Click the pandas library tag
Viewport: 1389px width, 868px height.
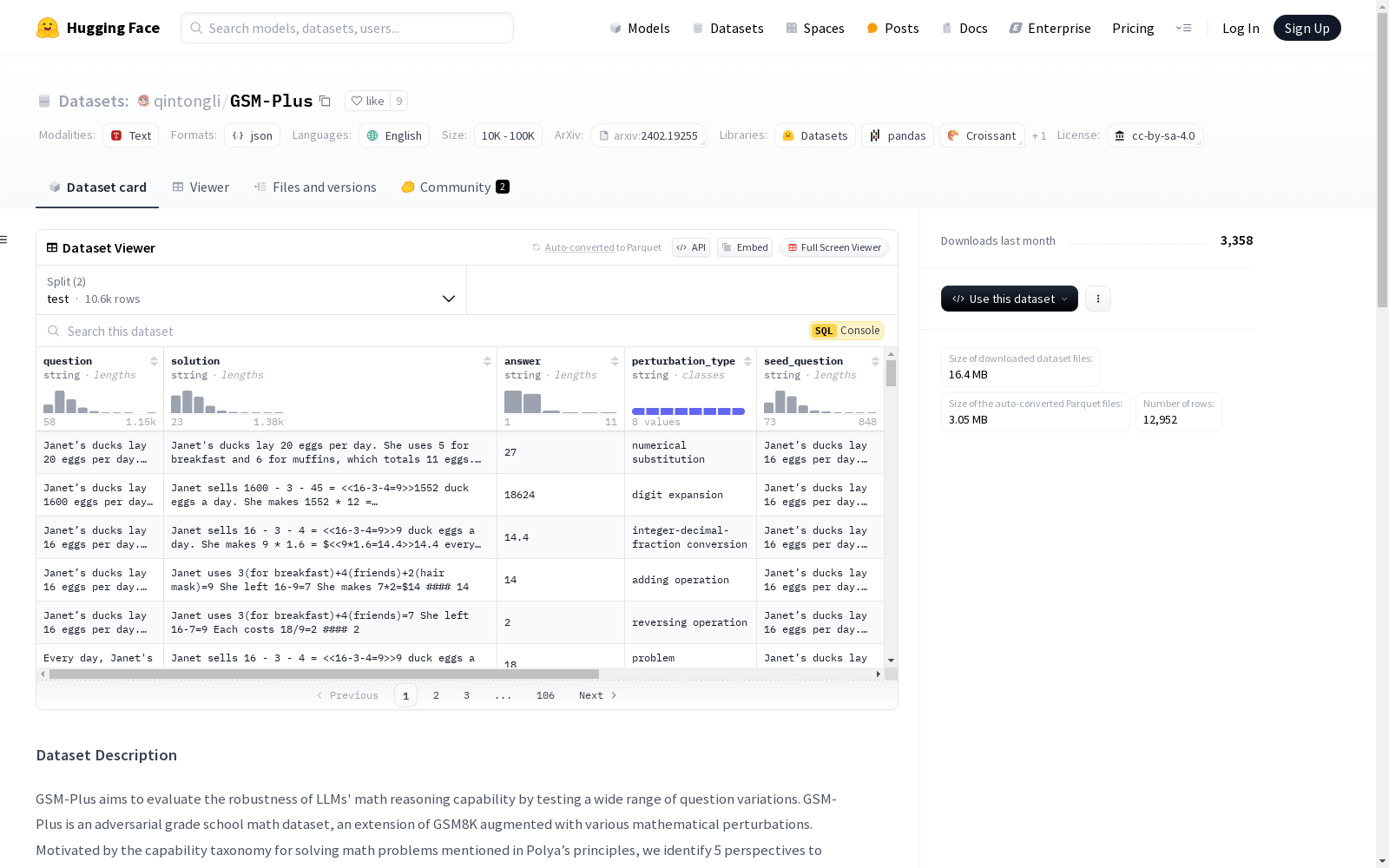(x=898, y=135)
